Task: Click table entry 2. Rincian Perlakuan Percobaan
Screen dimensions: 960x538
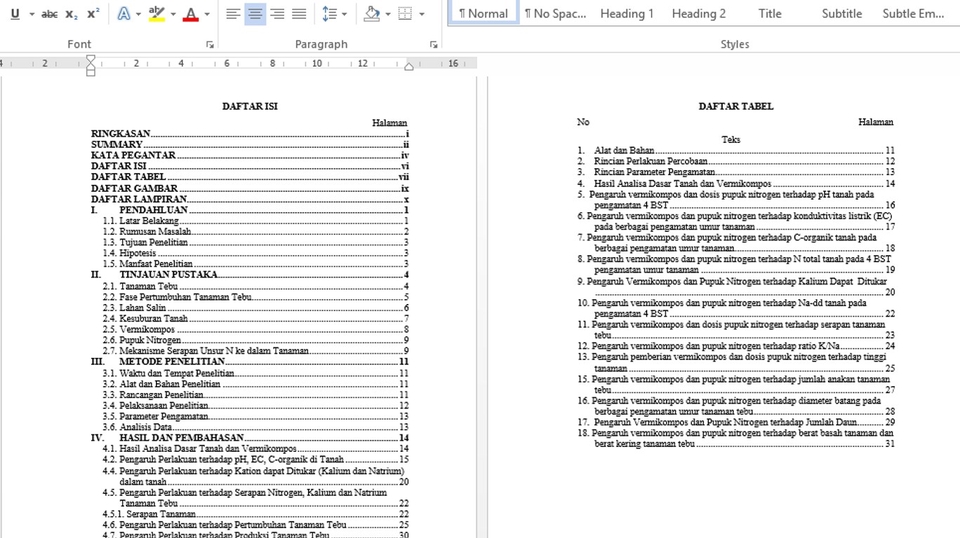Action: 736,161
